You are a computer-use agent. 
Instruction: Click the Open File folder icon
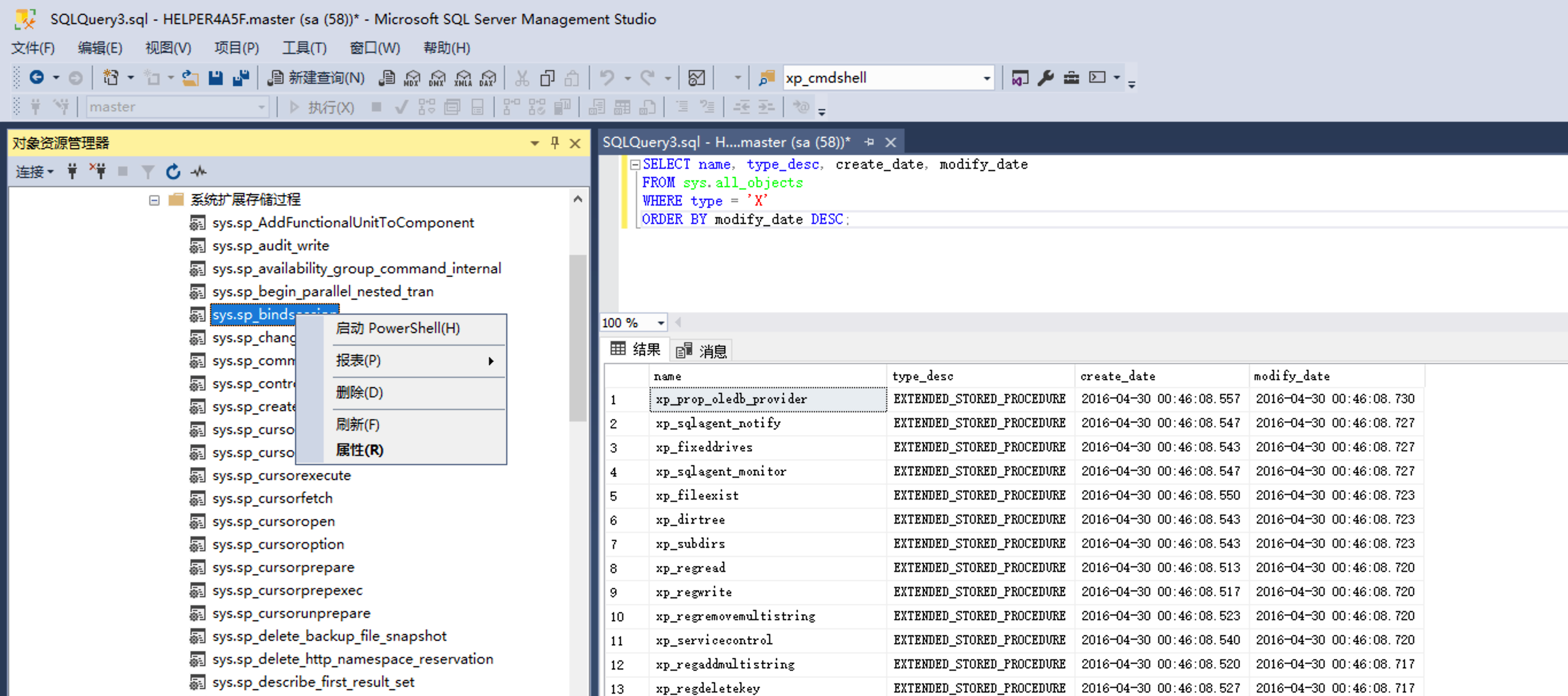(x=191, y=78)
